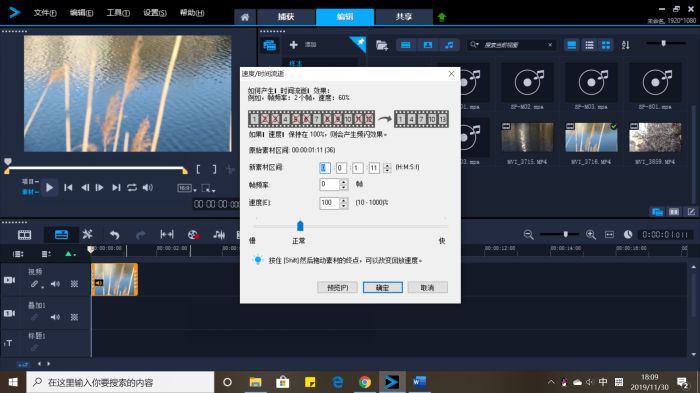
Task: Click the timeline redo arrow
Action: (141, 234)
